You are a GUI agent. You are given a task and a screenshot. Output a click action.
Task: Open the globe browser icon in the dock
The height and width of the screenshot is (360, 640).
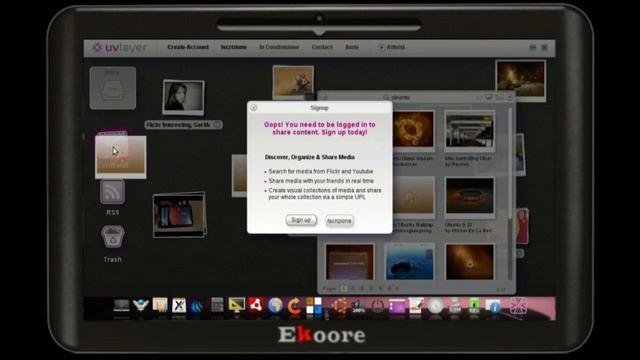pos(275,305)
